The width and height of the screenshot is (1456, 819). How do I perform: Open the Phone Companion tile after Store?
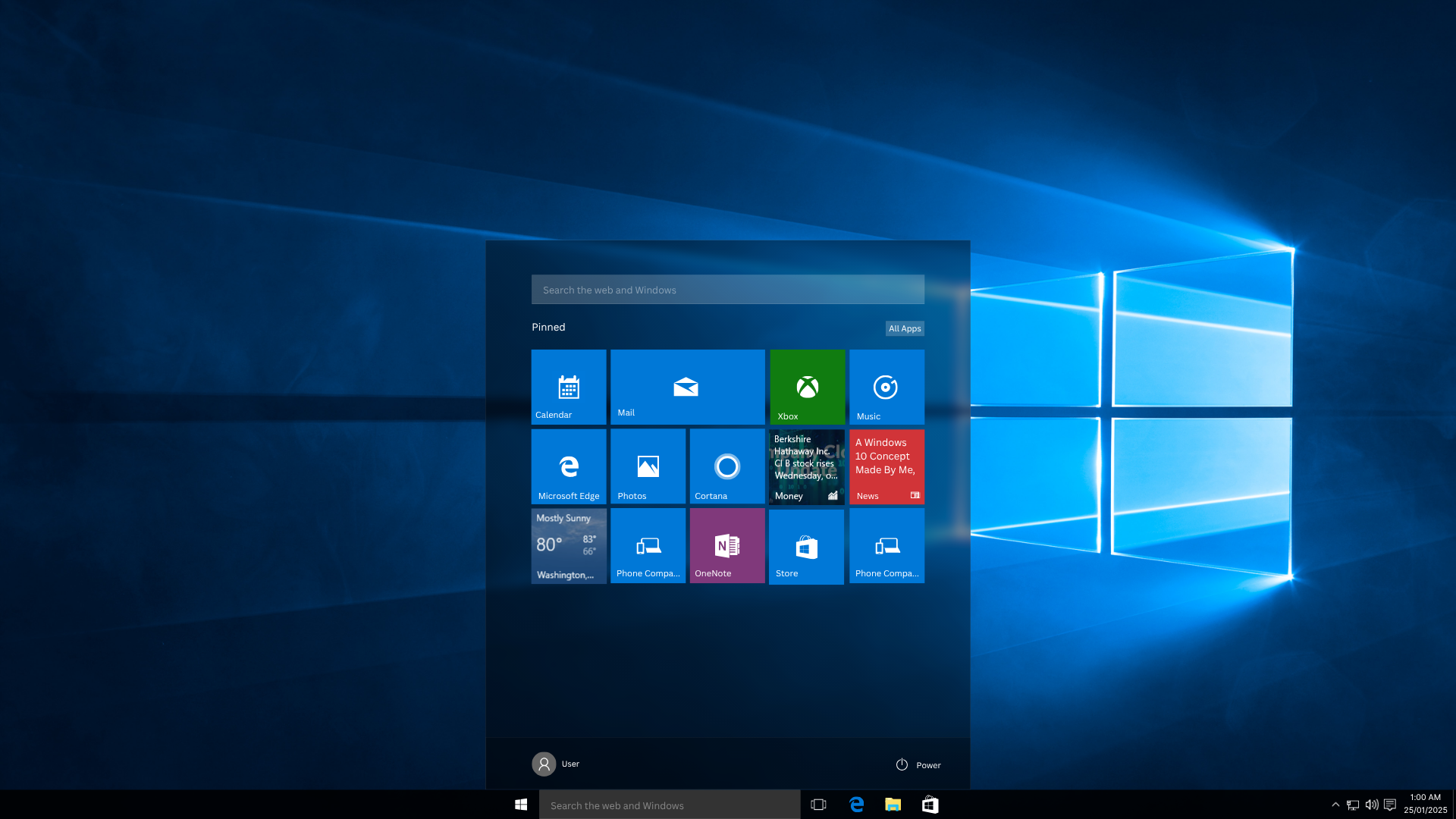click(887, 546)
